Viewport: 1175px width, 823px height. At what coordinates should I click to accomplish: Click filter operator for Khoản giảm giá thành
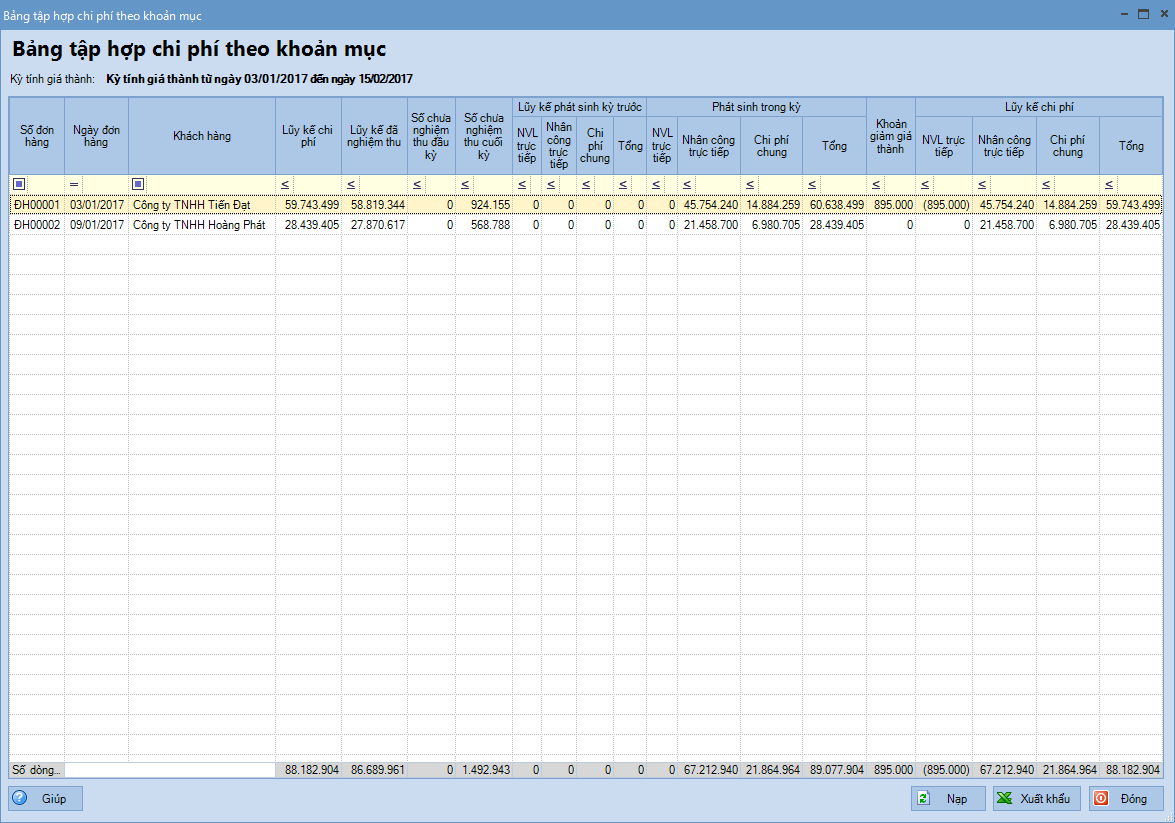pyautogui.click(x=876, y=184)
